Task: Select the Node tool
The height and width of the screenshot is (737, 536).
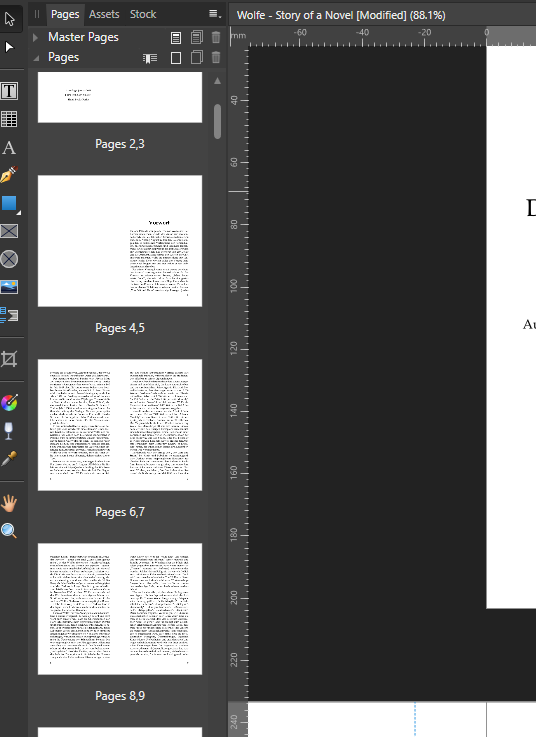Action: coord(9,47)
